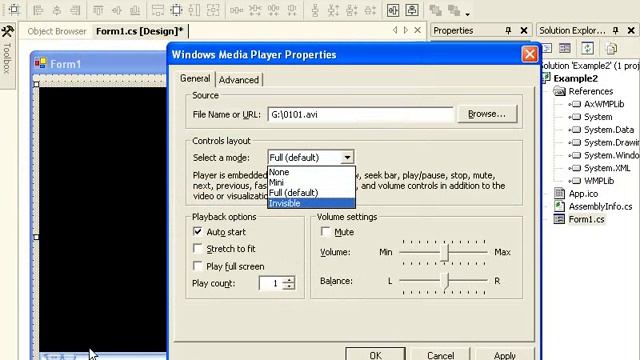The image size is (640, 360).
Task: Choose Full (default) in the mode list
Action: [x=311, y=193]
